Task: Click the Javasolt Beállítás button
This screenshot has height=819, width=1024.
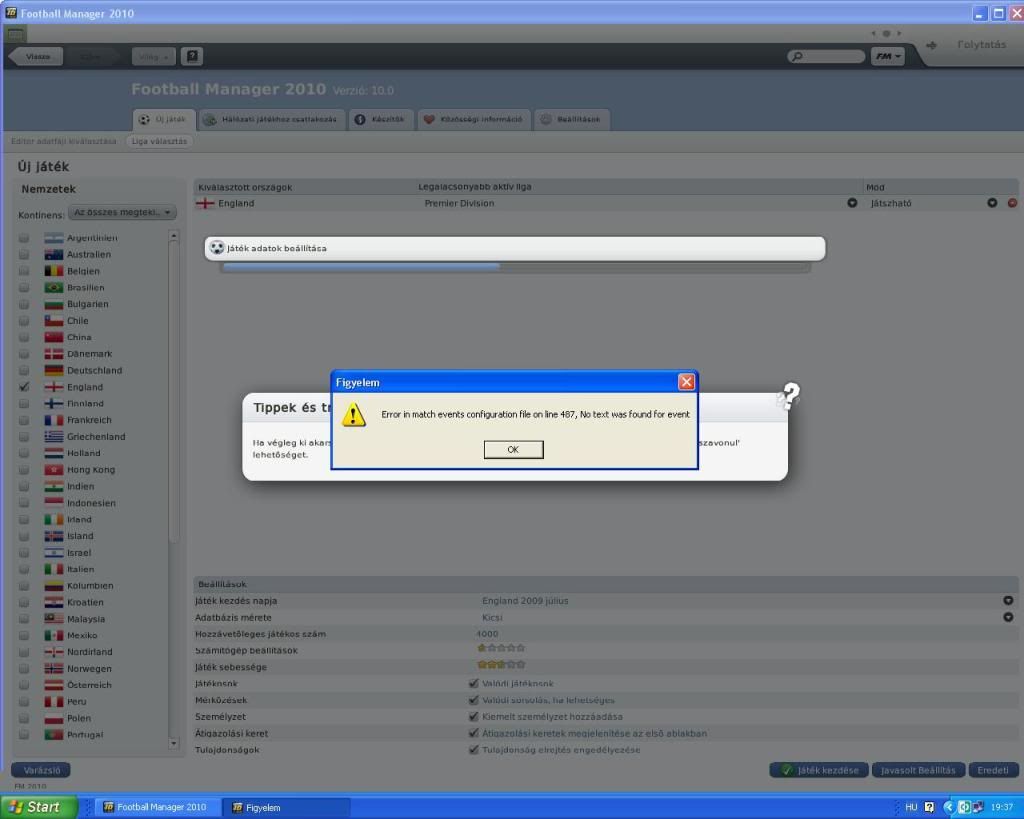Action: pos(918,770)
